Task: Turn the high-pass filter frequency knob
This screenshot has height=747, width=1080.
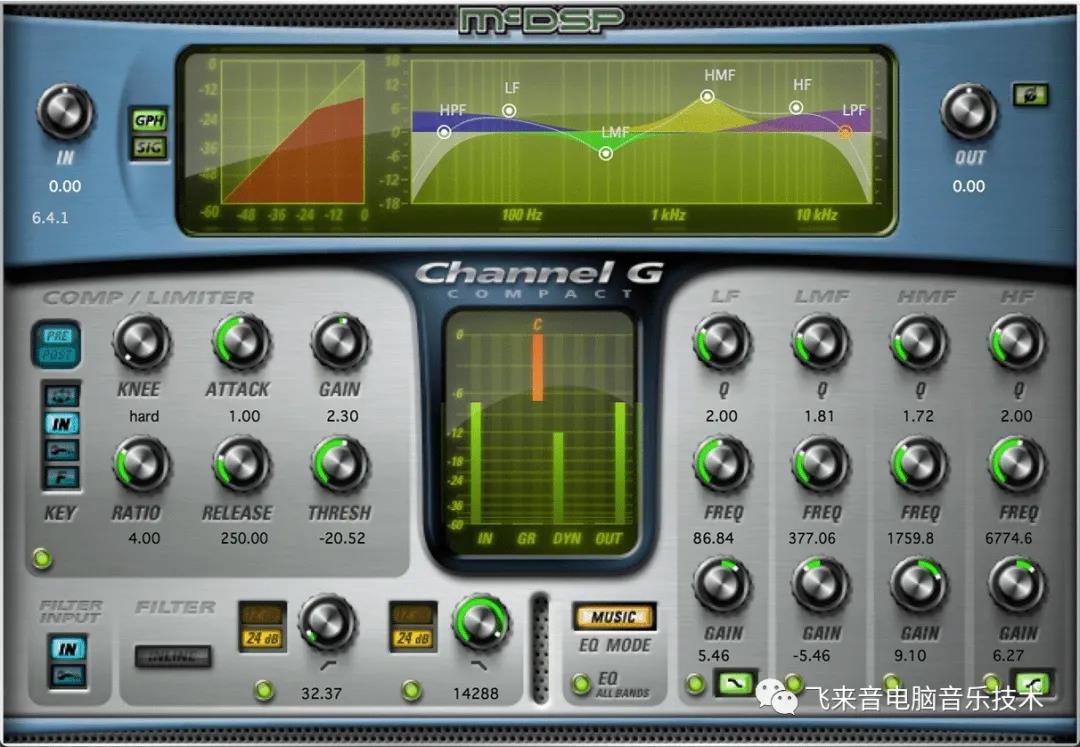Action: pos(327,623)
